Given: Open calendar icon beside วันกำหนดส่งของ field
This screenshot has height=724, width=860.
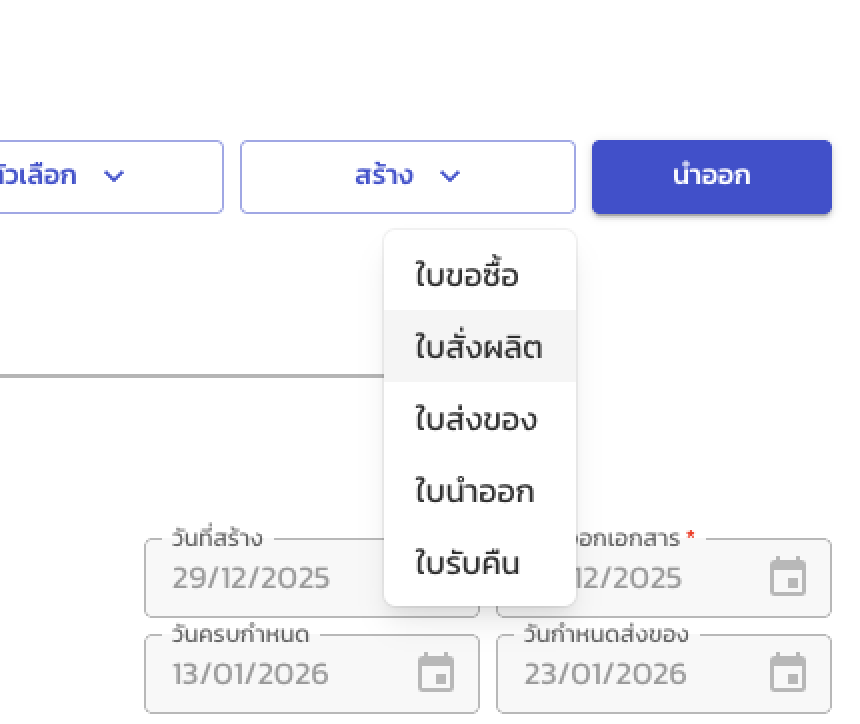Looking at the screenshot, I should pos(789,674).
